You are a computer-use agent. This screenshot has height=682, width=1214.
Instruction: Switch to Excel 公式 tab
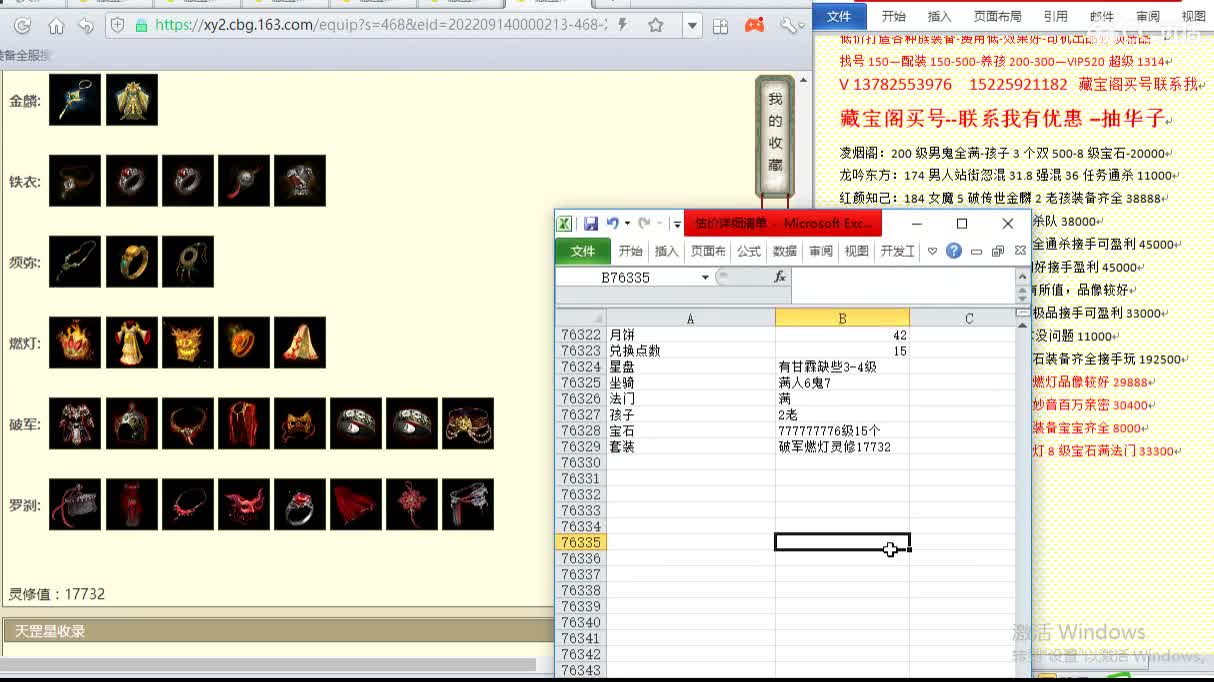(x=749, y=251)
